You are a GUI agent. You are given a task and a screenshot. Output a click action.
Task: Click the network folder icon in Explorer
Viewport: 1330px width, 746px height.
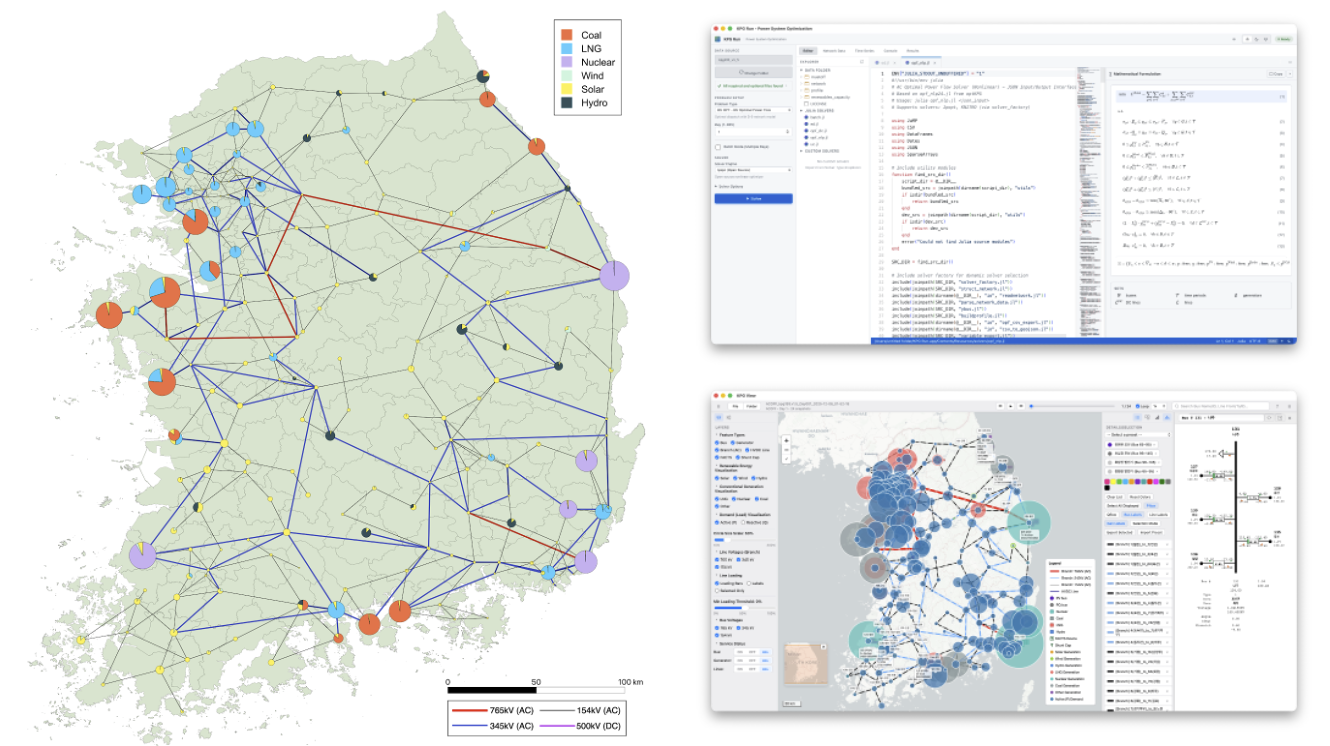pos(807,84)
